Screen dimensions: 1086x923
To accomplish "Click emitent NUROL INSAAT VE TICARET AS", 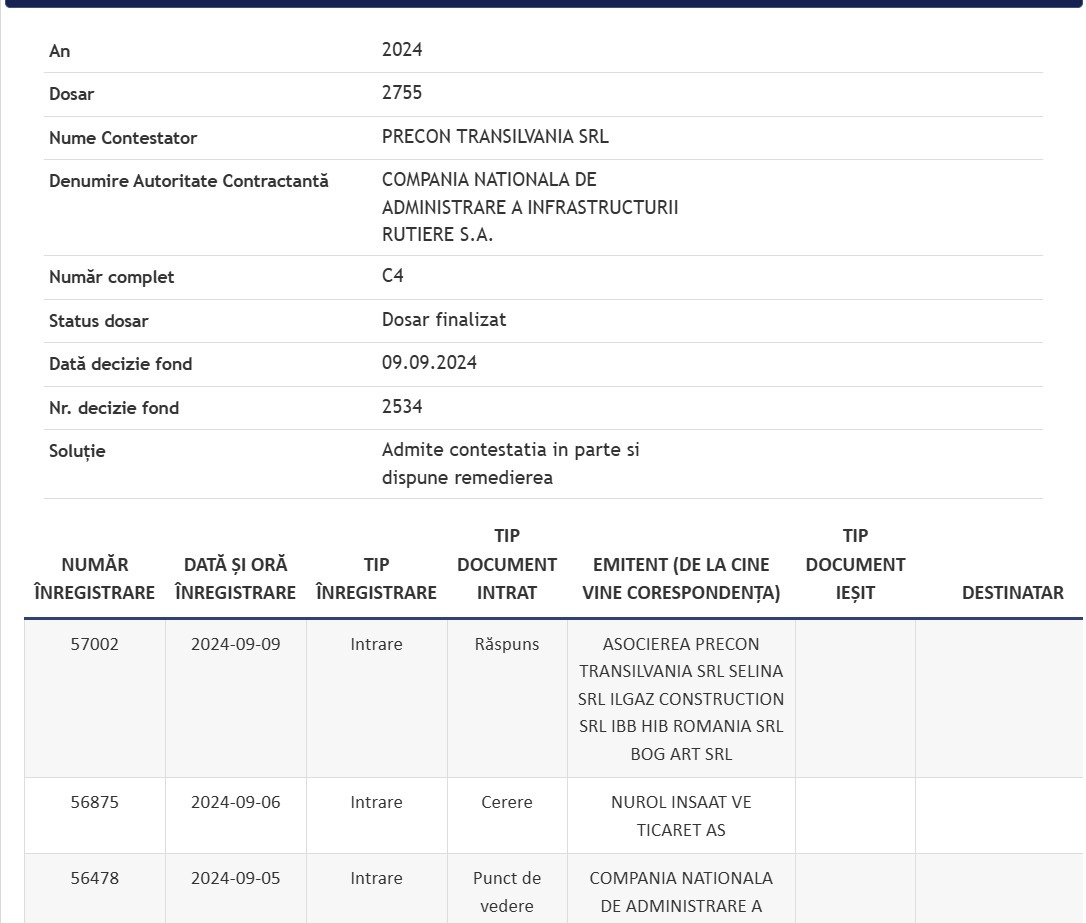I will (x=681, y=816).
